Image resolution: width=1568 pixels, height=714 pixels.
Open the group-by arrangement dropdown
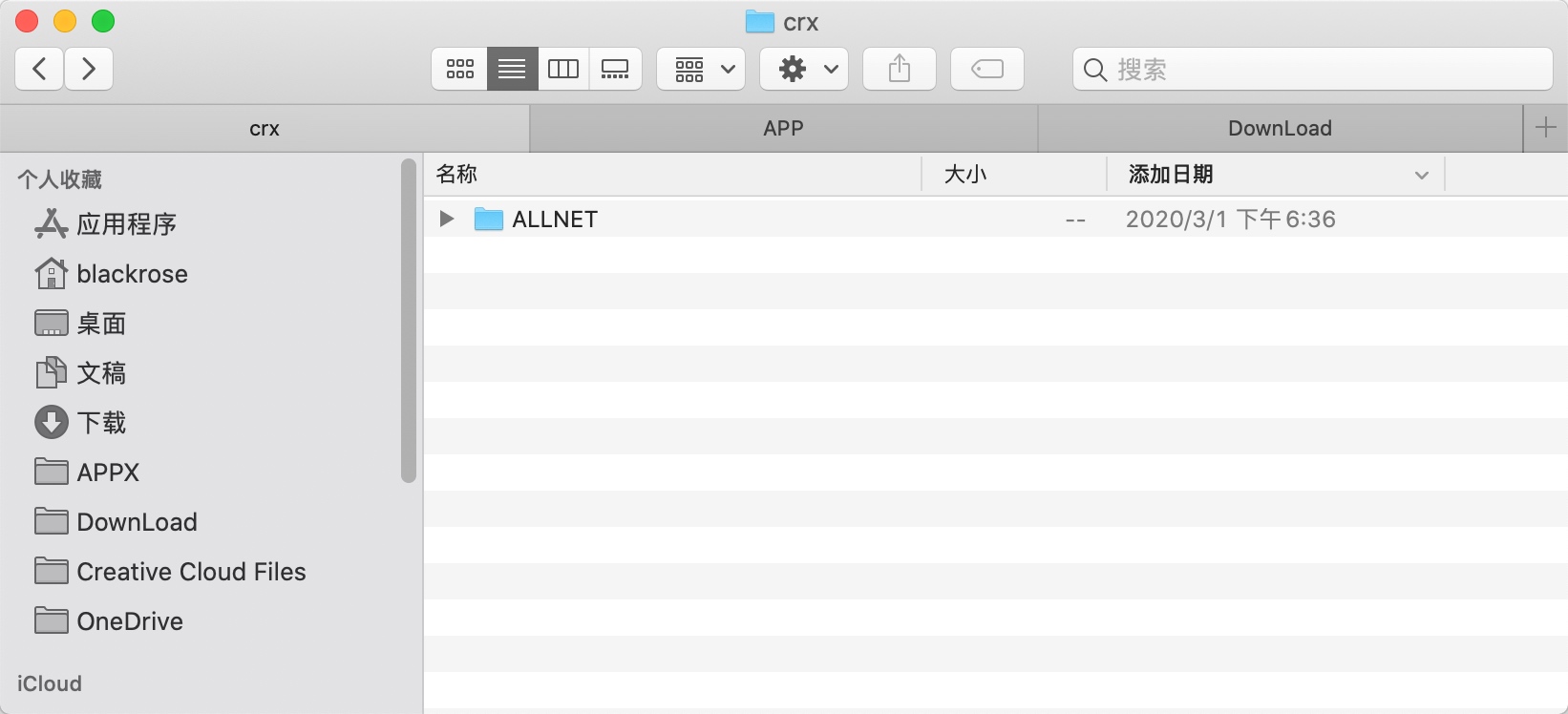(701, 69)
